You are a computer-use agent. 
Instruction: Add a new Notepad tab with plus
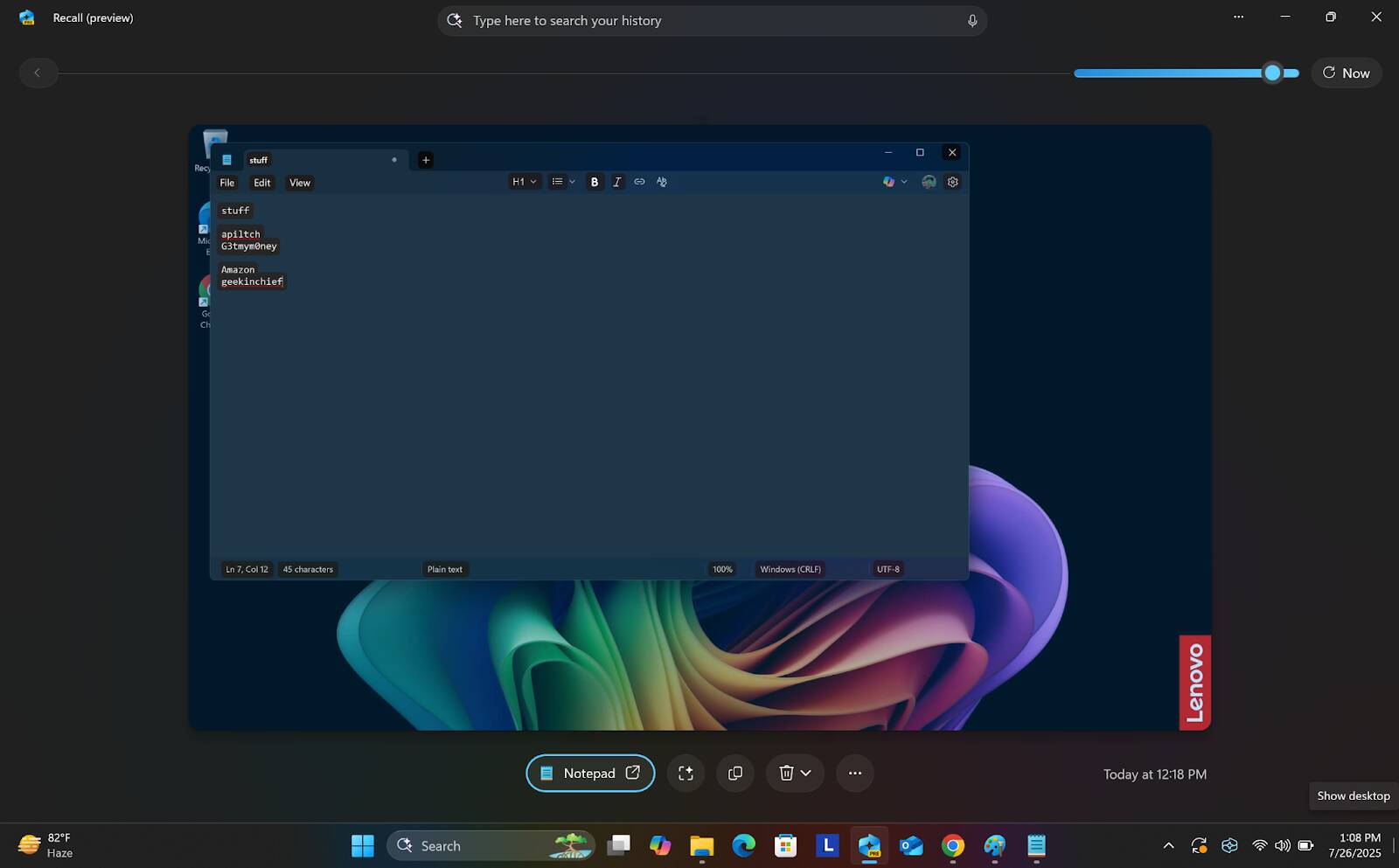pos(426,160)
